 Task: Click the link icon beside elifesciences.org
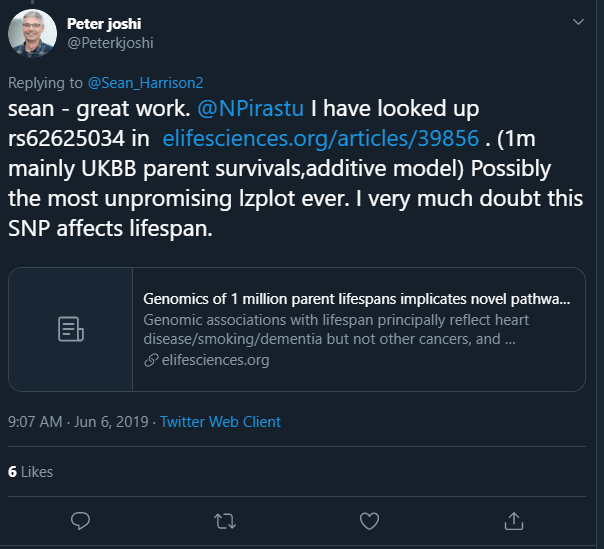coord(151,360)
